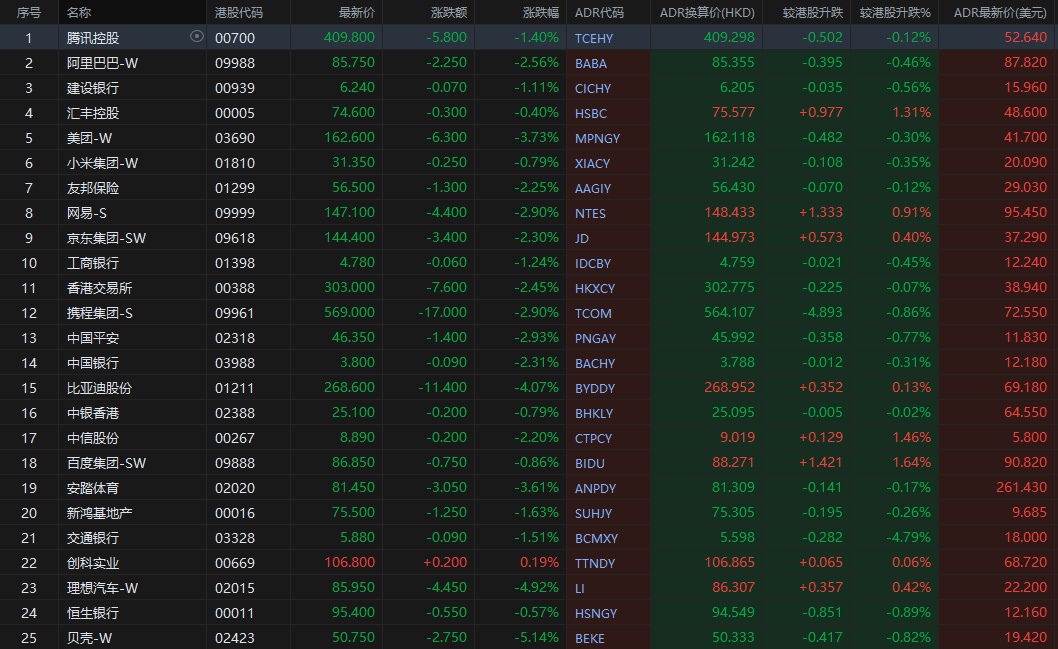Click HK stock code 01211
The width and height of the screenshot is (1058, 649).
235,388
